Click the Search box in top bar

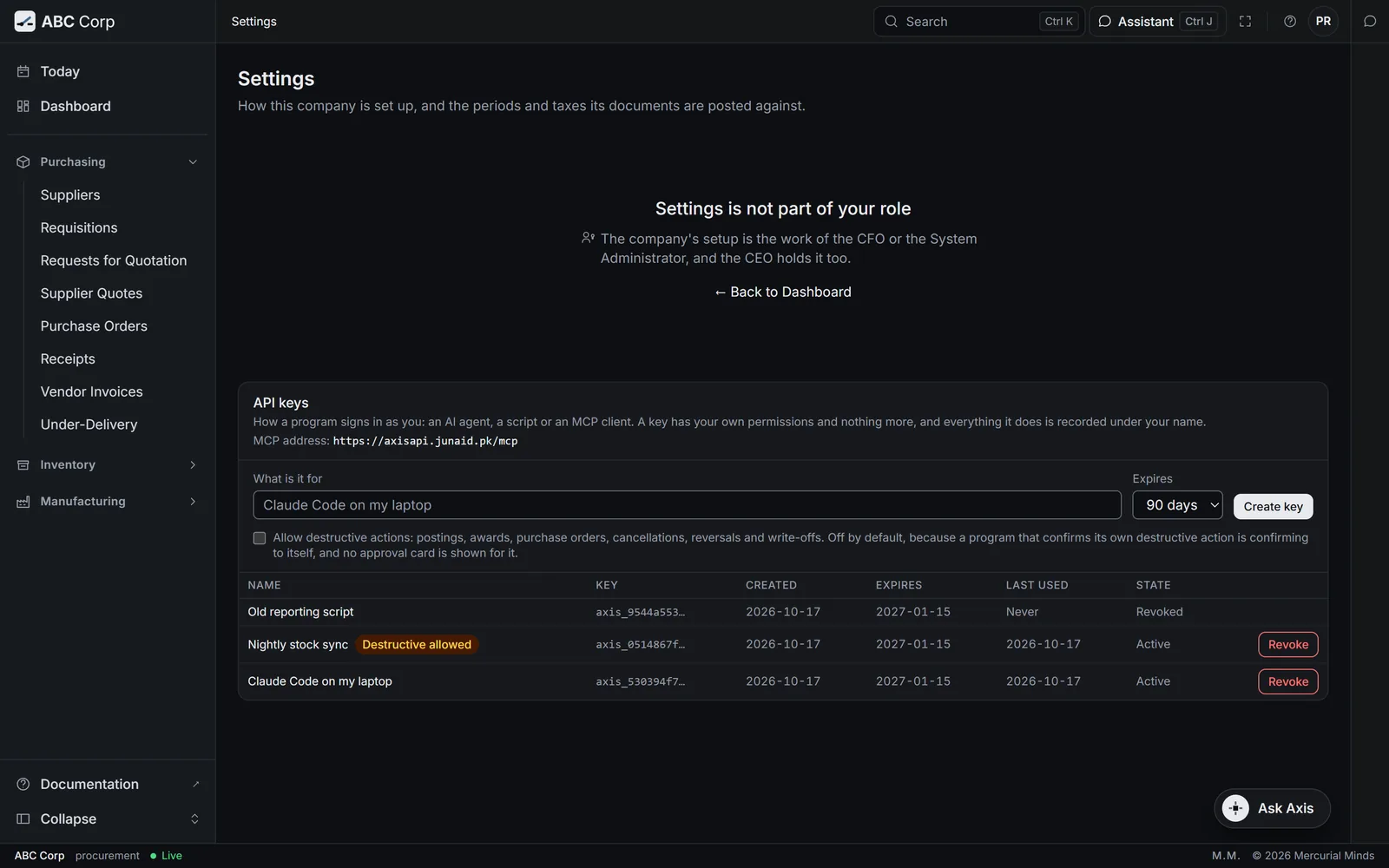point(978,22)
